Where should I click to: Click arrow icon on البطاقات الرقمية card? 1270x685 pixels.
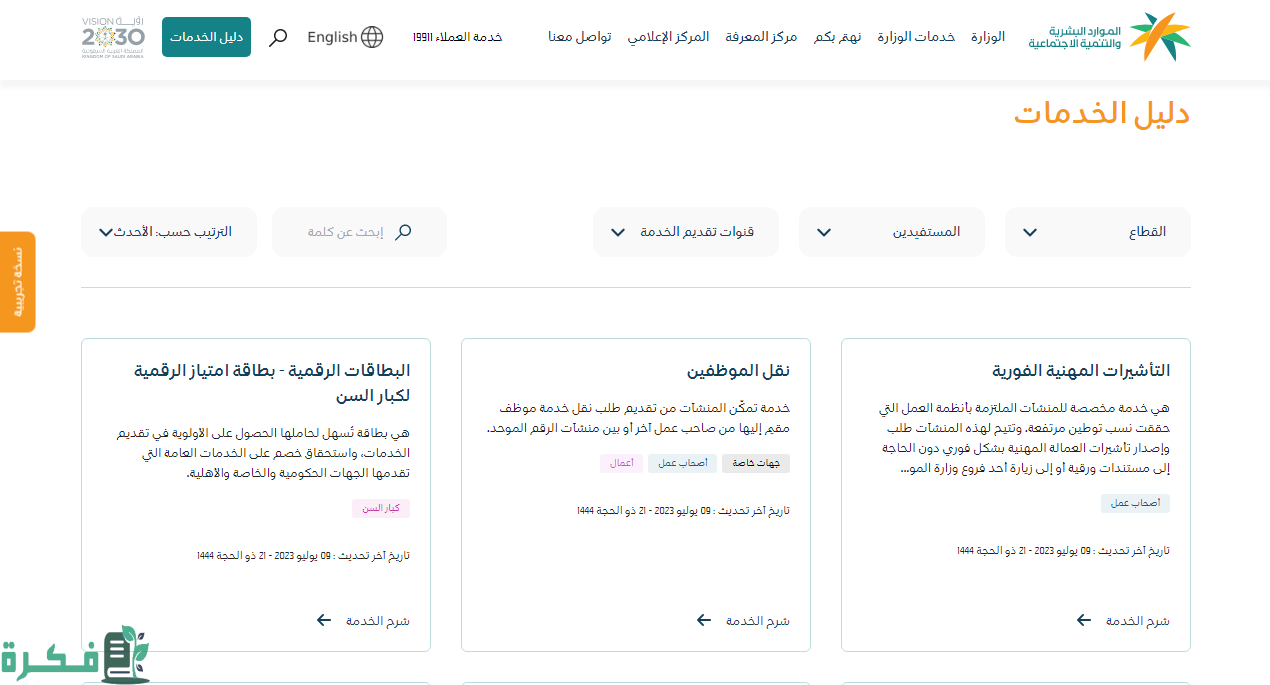pos(324,621)
